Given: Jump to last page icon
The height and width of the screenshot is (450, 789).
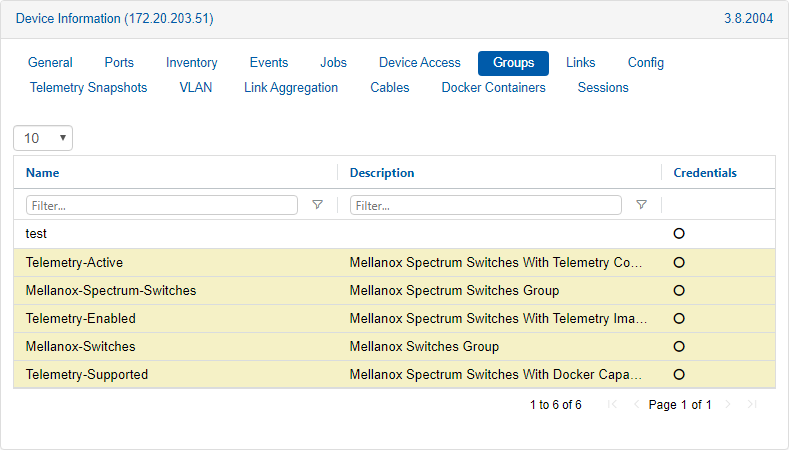Looking at the screenshot, I should click(752, 405).
